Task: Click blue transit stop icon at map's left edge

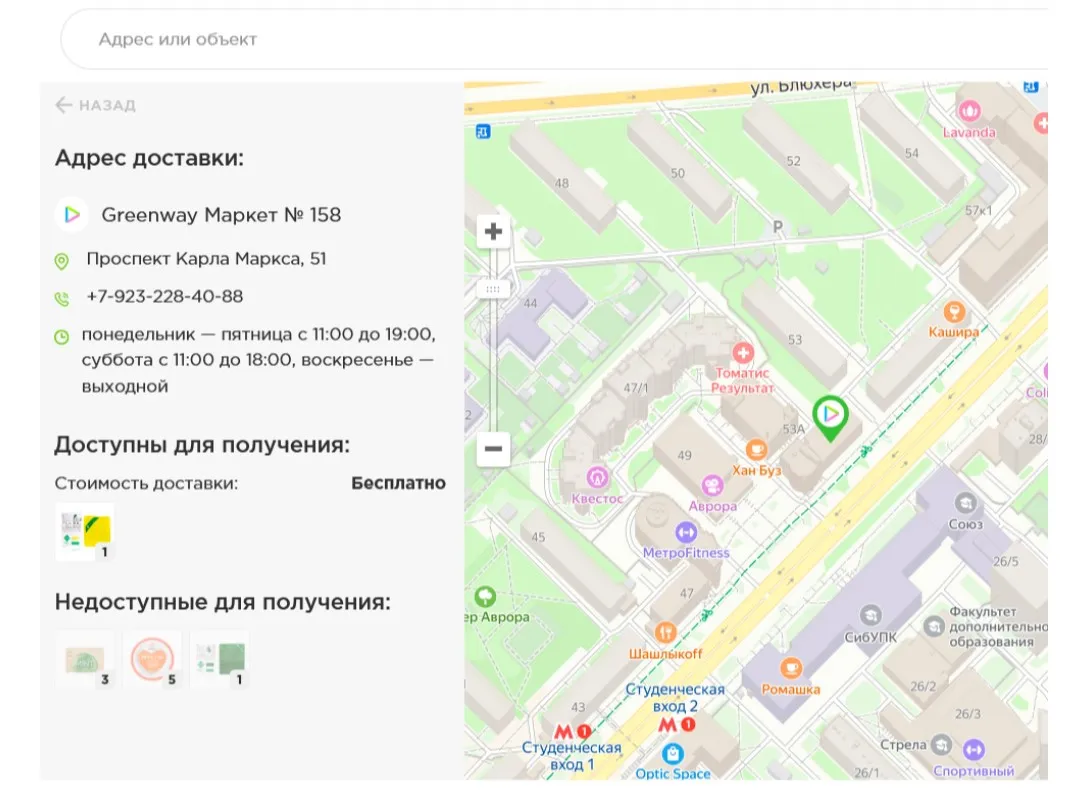Action: (x=483, y=131)
